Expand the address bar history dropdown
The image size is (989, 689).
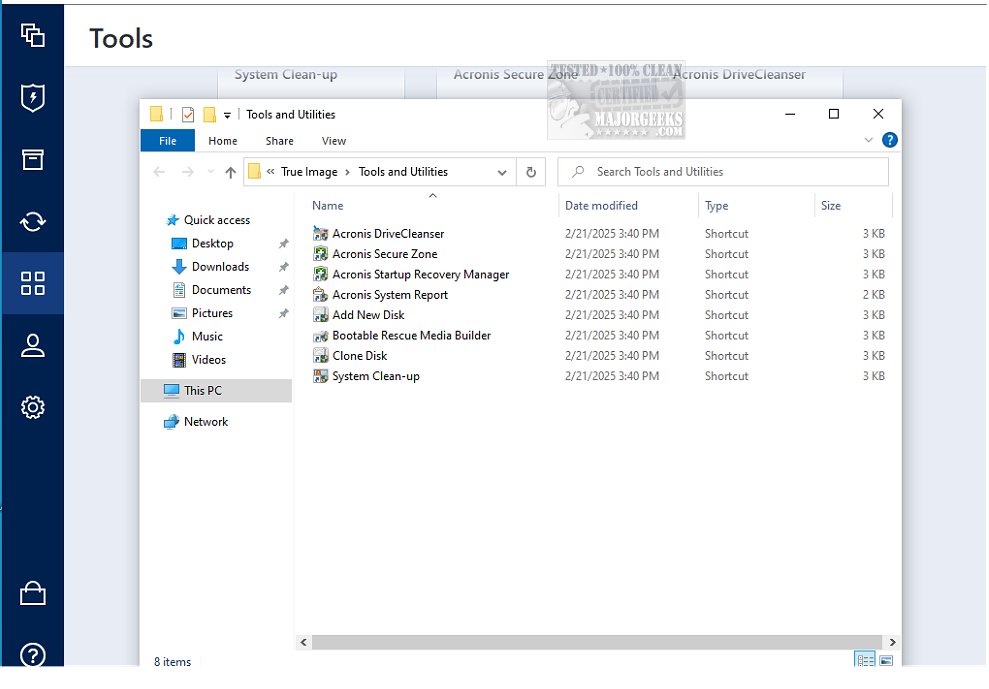tap(502, 172)
